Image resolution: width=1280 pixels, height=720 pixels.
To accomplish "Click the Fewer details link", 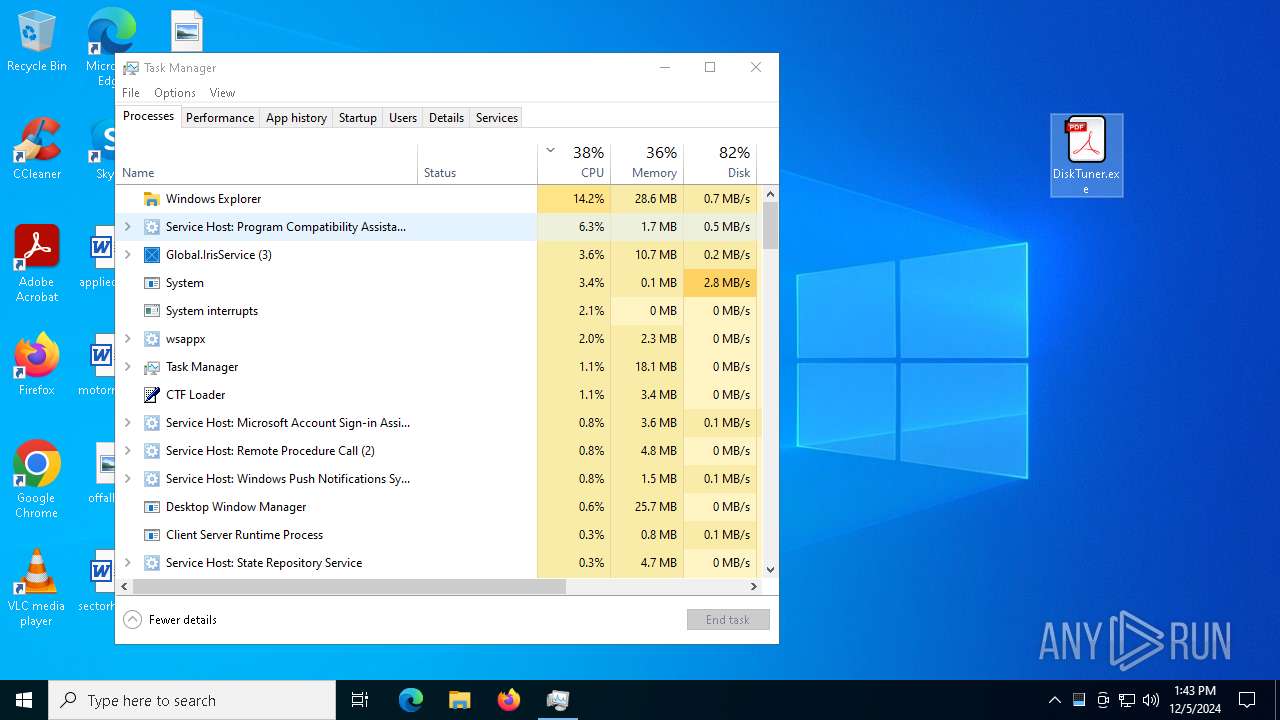I will coord(183,620).
